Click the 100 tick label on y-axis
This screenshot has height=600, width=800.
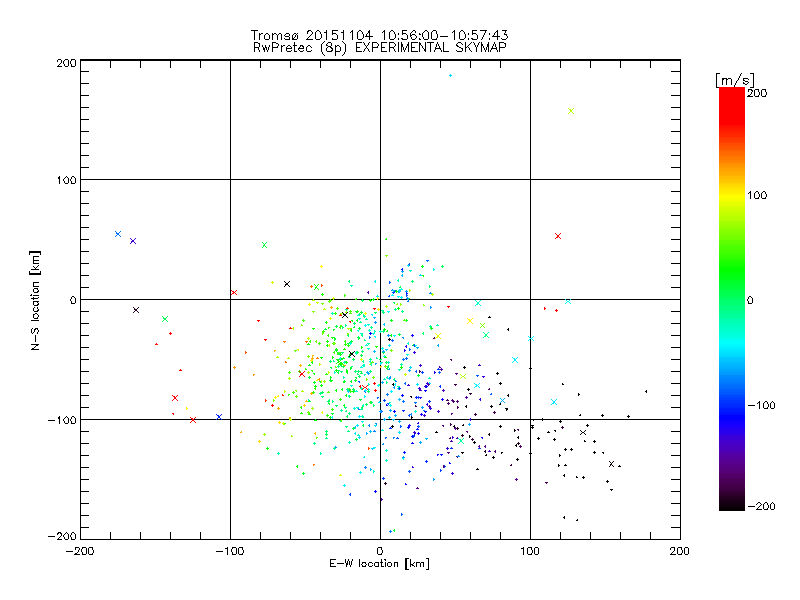pos(66,180)
